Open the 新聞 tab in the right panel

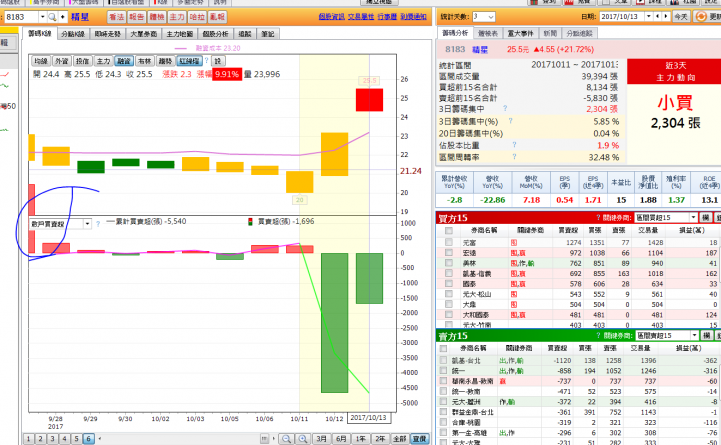pyautogui.click(x=550, y=33)
